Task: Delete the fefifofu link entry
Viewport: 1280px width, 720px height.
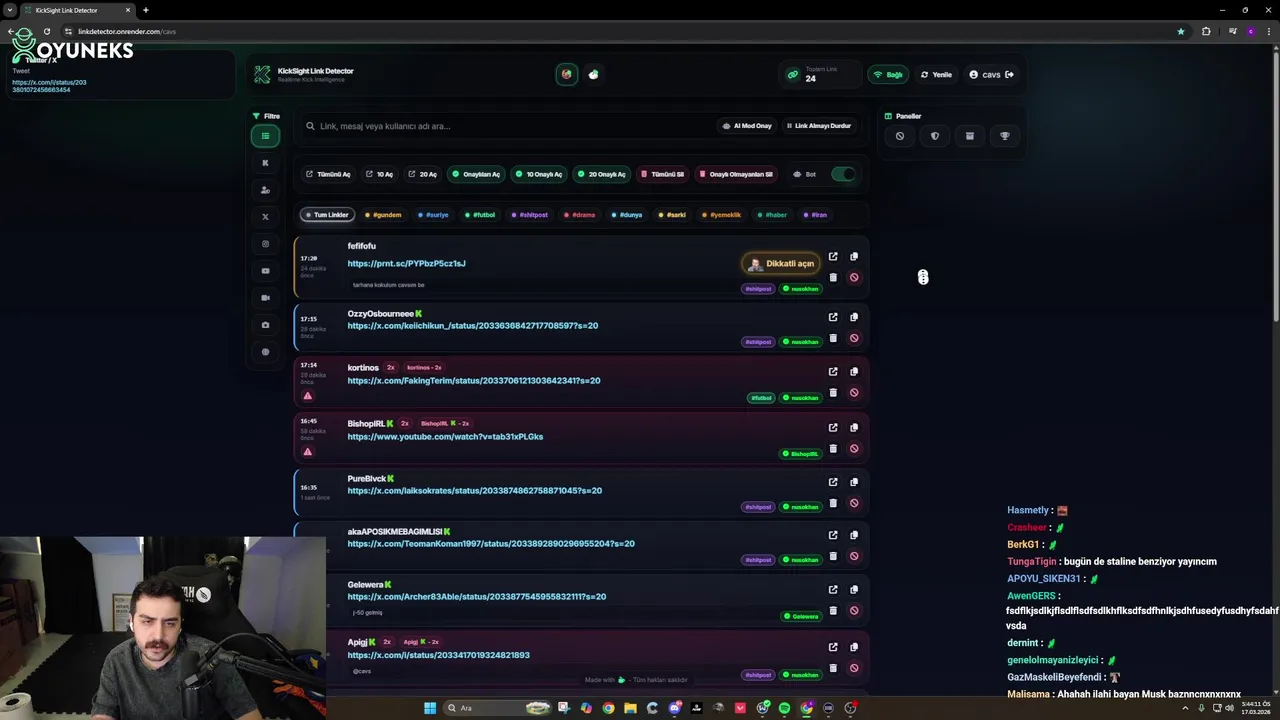Action: click(x=833, y=278)
